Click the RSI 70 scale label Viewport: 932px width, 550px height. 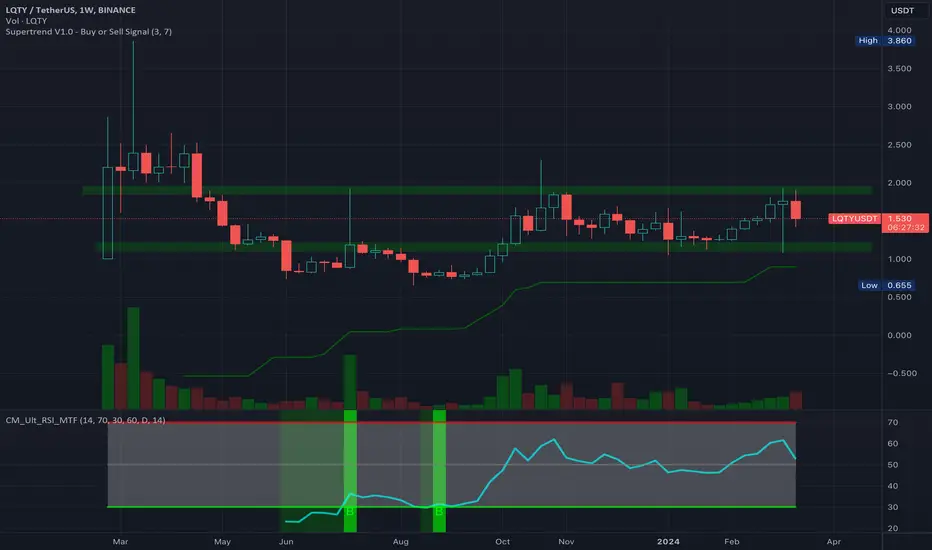tap(892, 422)
